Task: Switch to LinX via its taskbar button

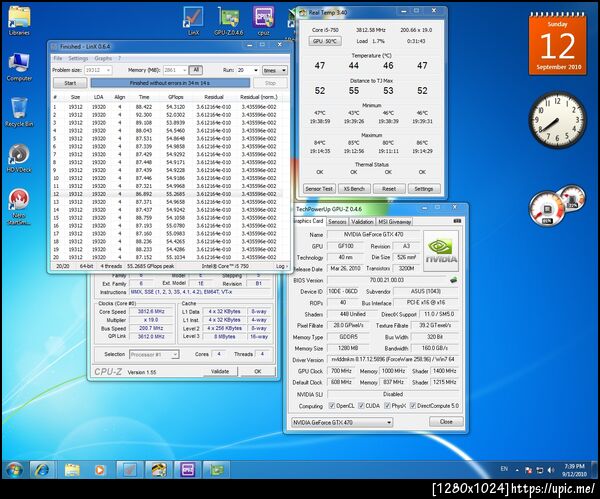Action: tap(130, 470)
